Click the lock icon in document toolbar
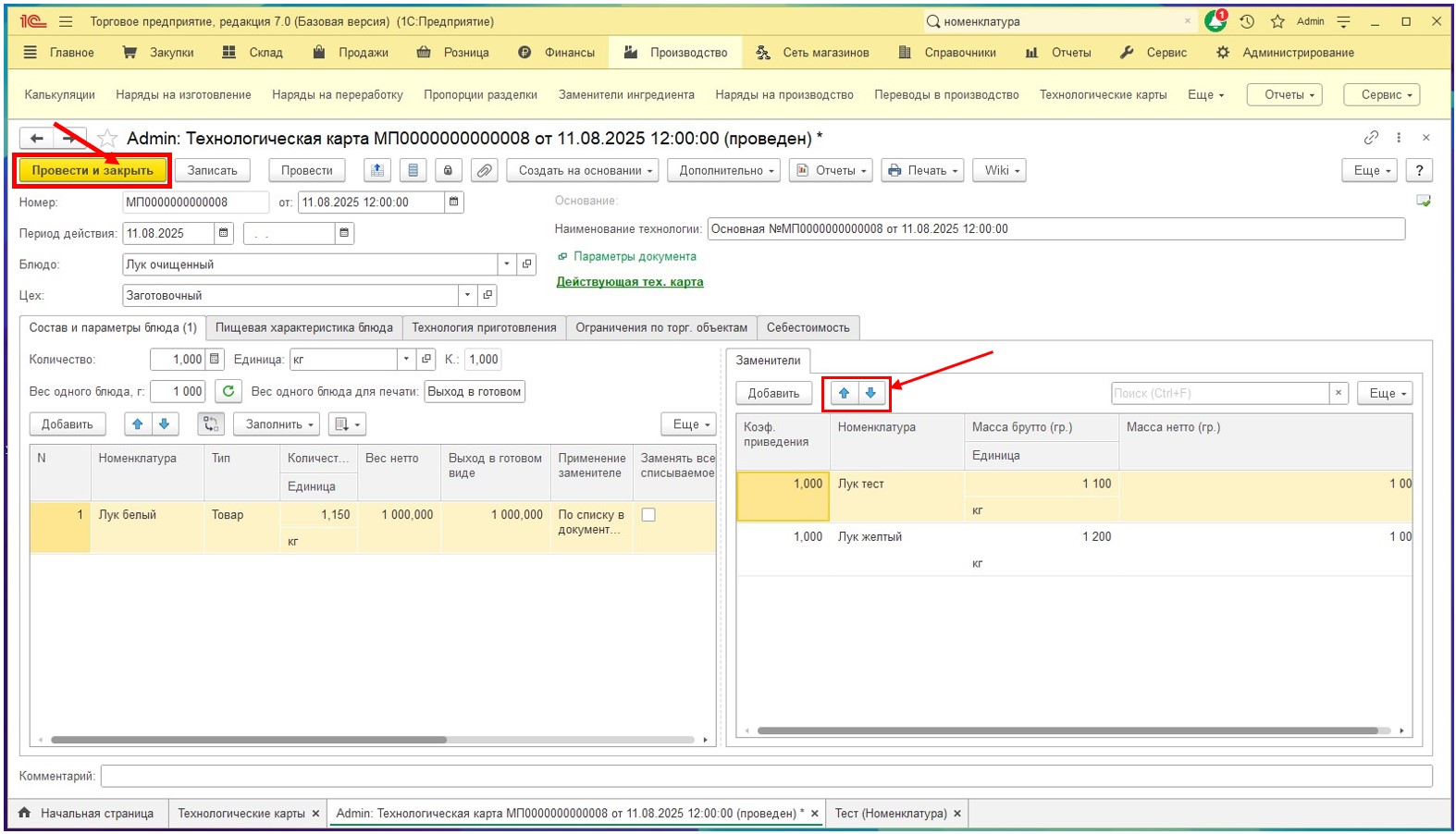The image size is (1456, 834). click(449, 170)
